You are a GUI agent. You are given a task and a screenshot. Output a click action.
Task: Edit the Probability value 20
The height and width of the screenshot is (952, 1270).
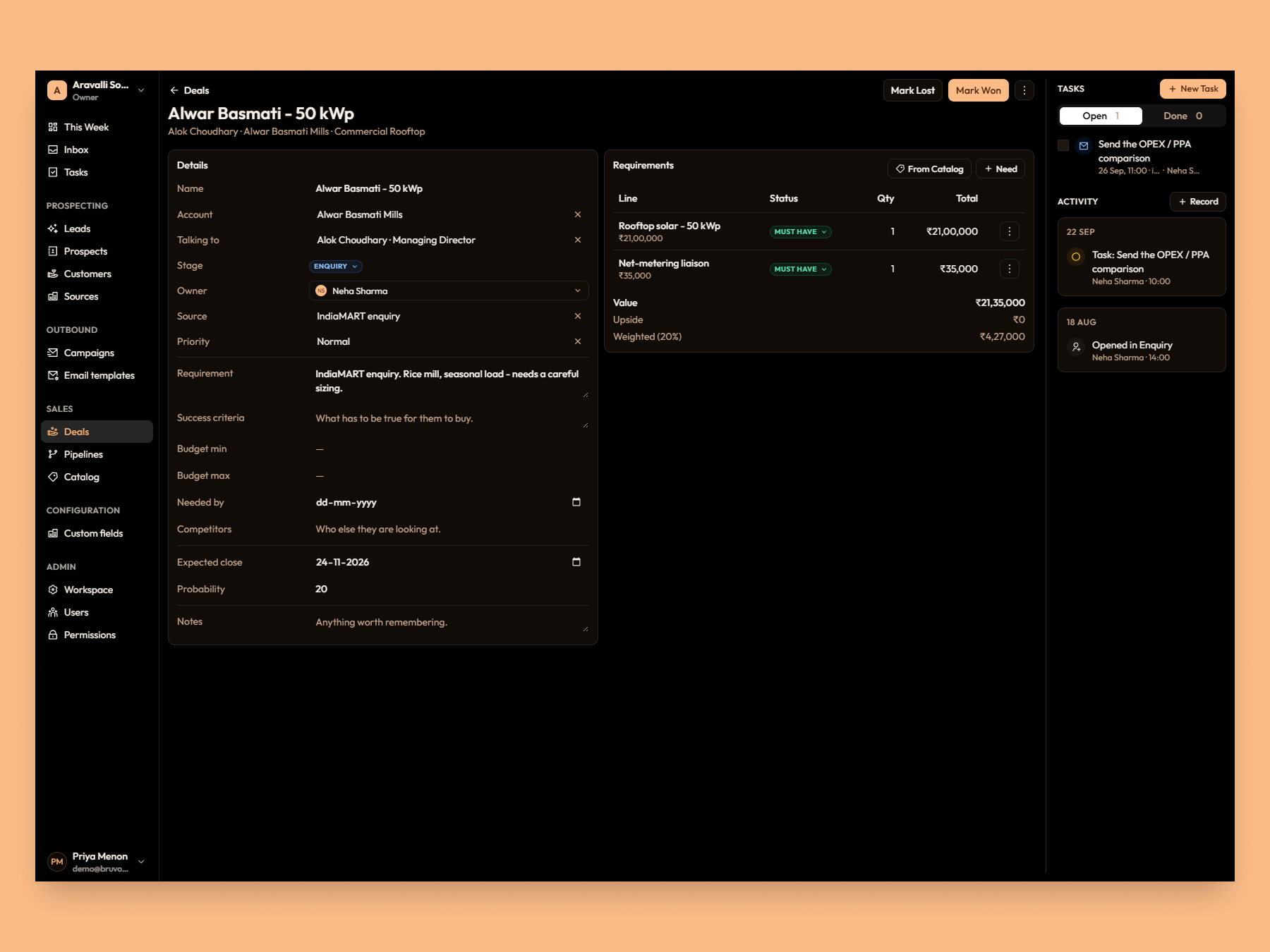[x=449, y=590]
